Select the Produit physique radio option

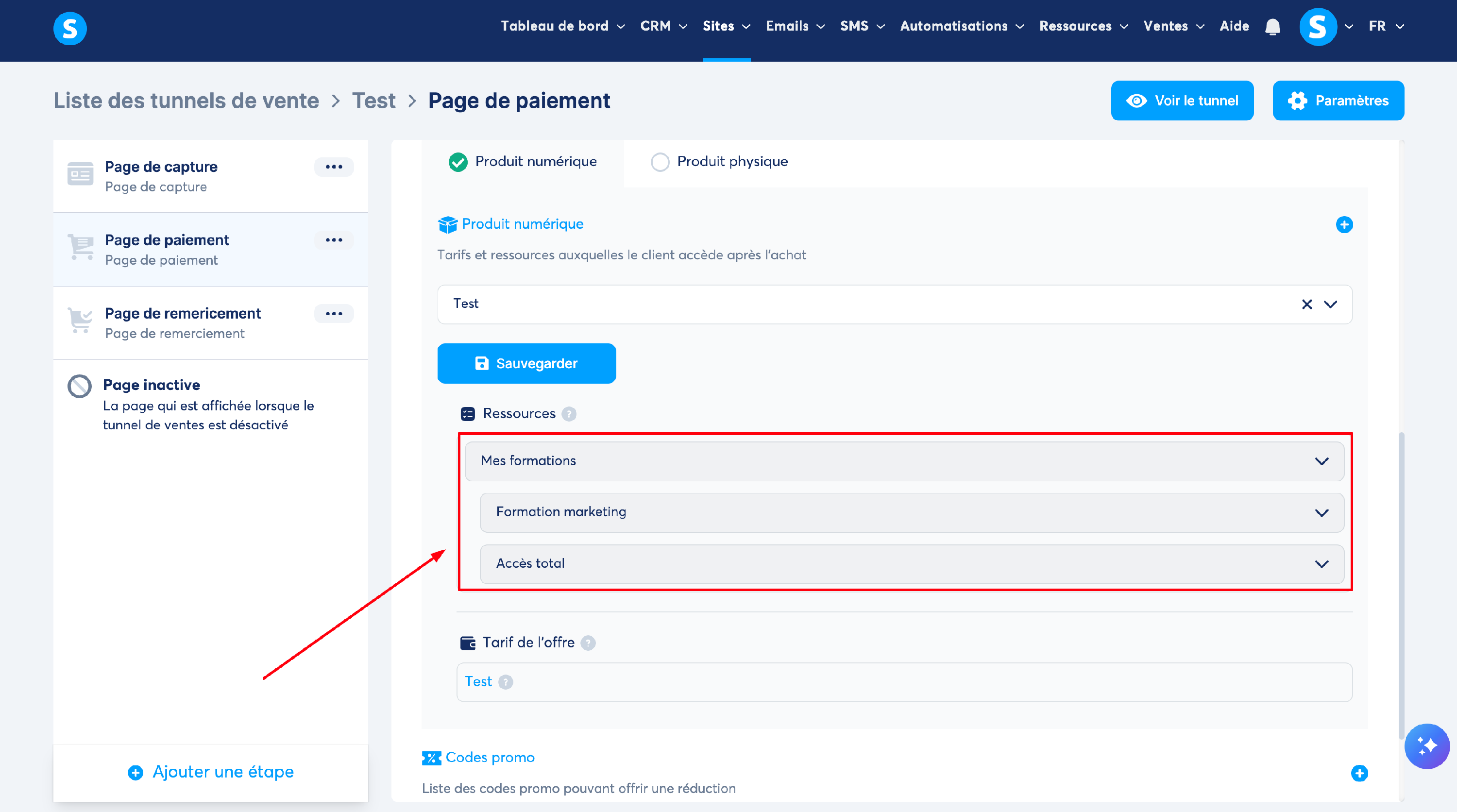point(660,162)
